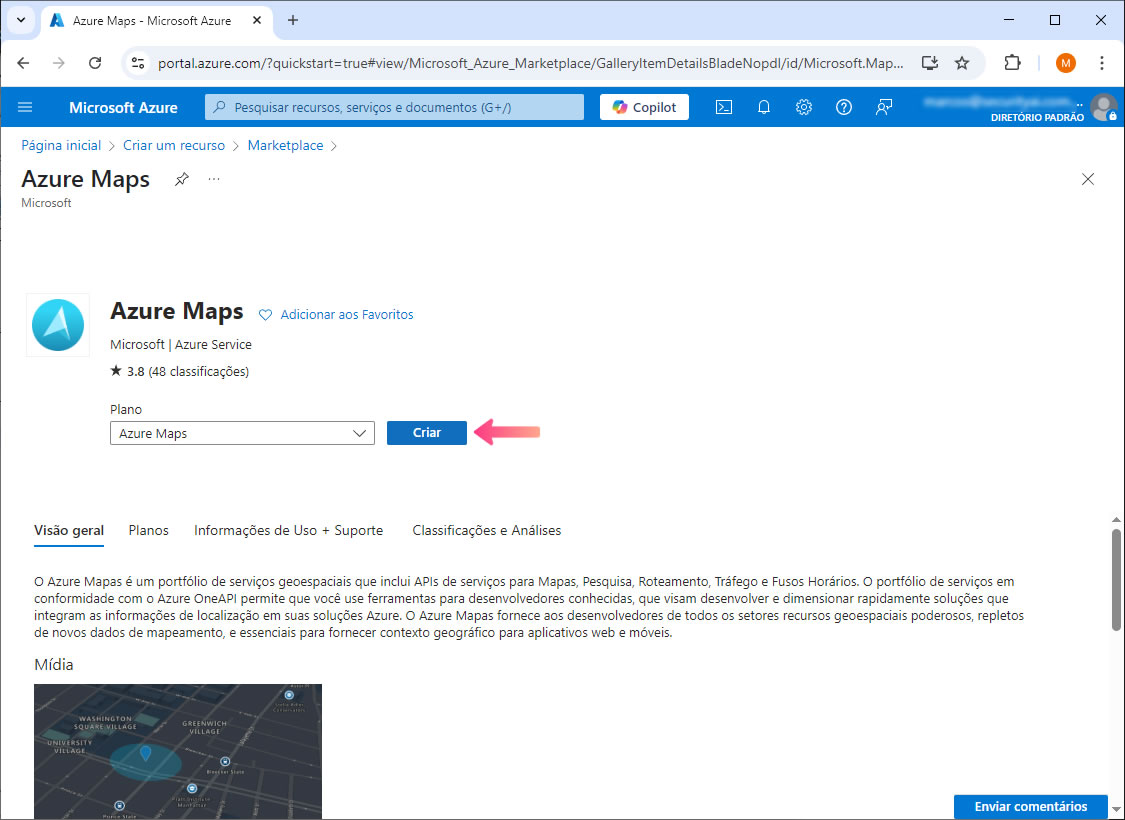
Task: Click the page vertical scrollbar thumb
Action: pyautogui.click(x=1116, y=580)
